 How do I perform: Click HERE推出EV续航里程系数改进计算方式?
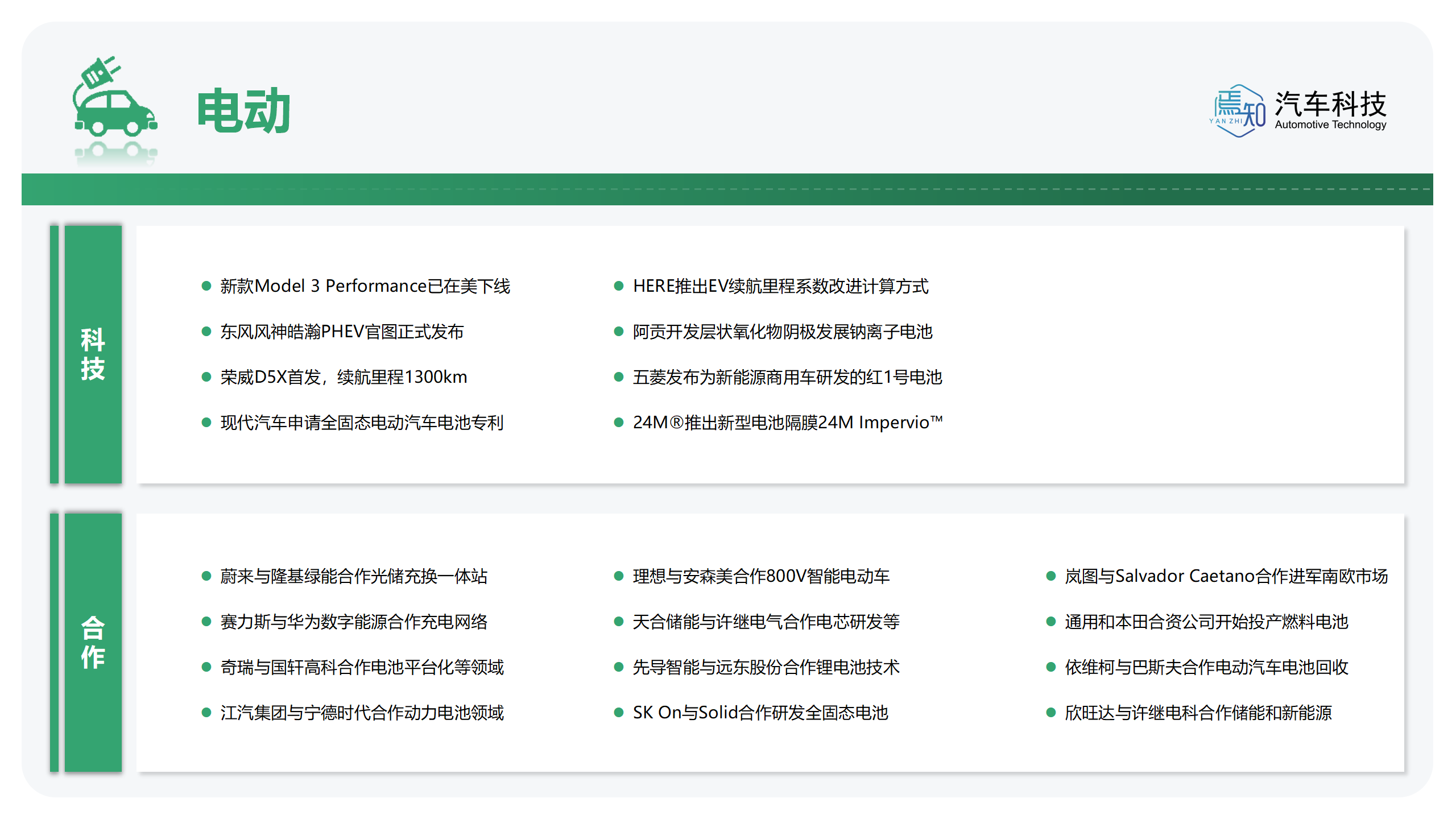point(780,286)
